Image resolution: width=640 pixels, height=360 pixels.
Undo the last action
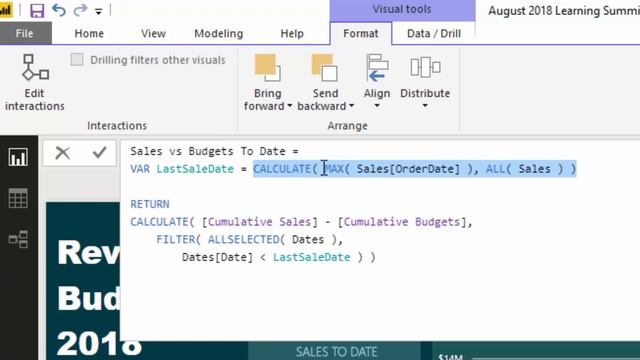[x=59, y=10]
